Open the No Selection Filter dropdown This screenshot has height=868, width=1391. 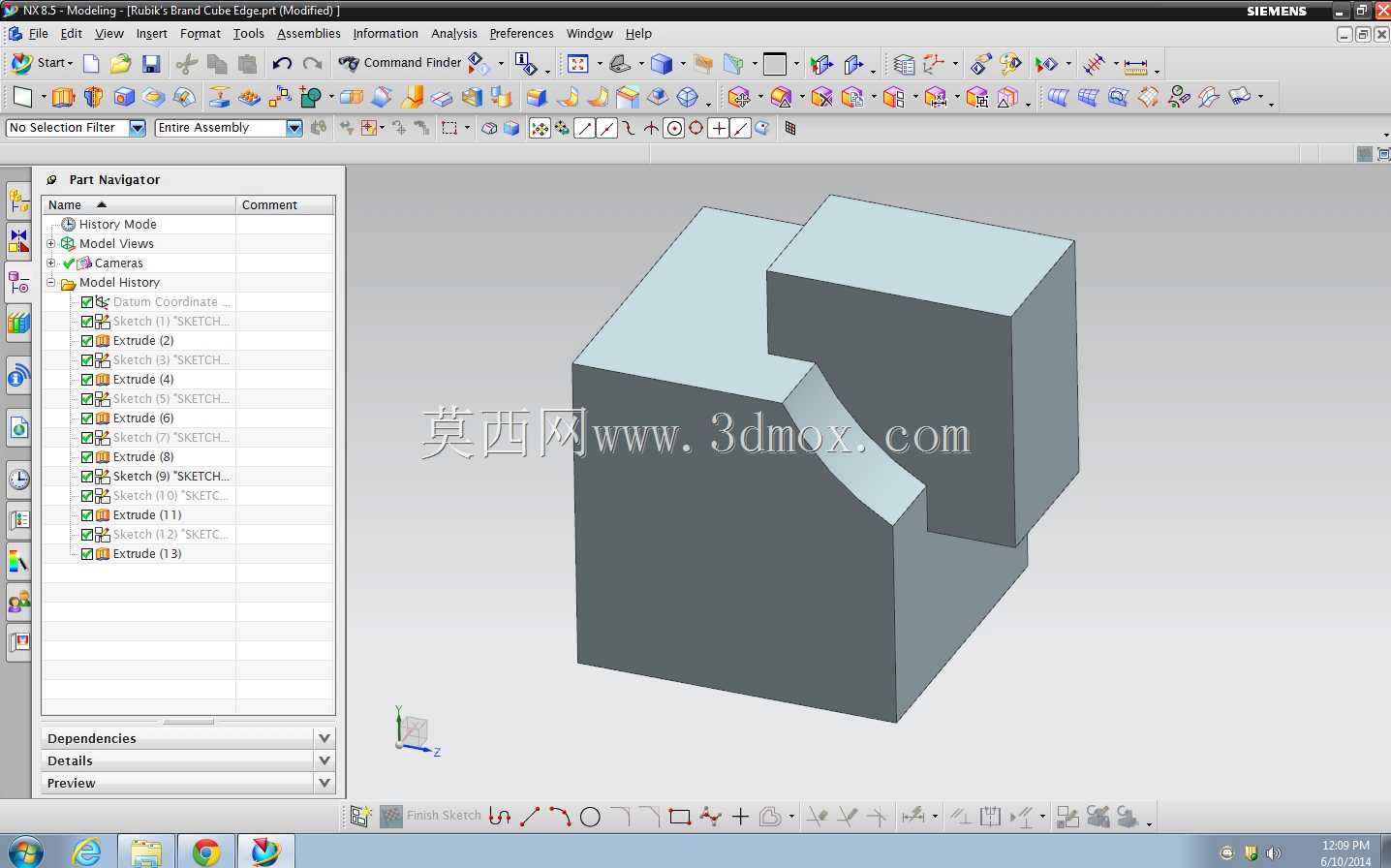point(138,128)
